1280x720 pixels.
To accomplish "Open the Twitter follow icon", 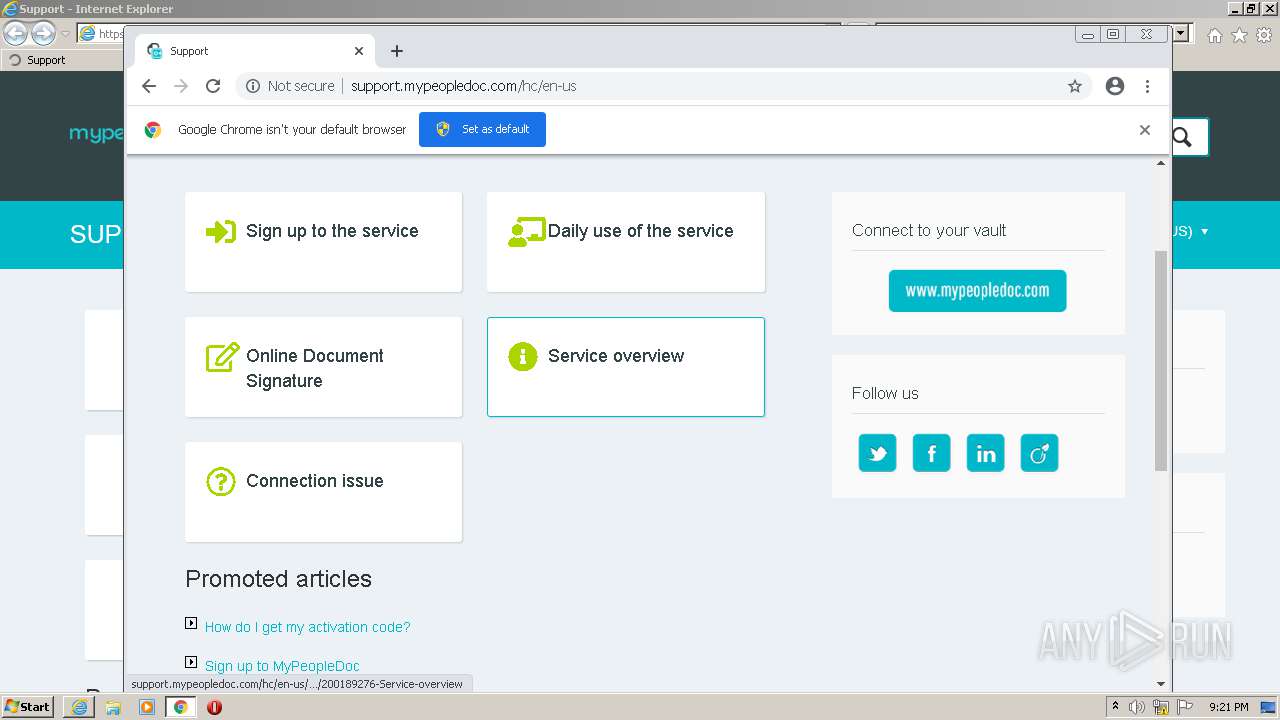I will pos(877,453).
